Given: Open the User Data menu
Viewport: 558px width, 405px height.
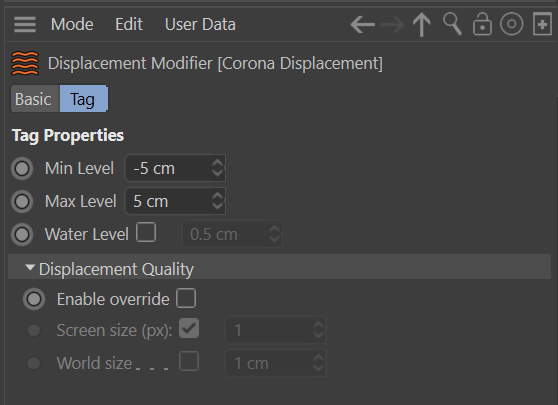Looking at the screenshot, I should (200, 25).
